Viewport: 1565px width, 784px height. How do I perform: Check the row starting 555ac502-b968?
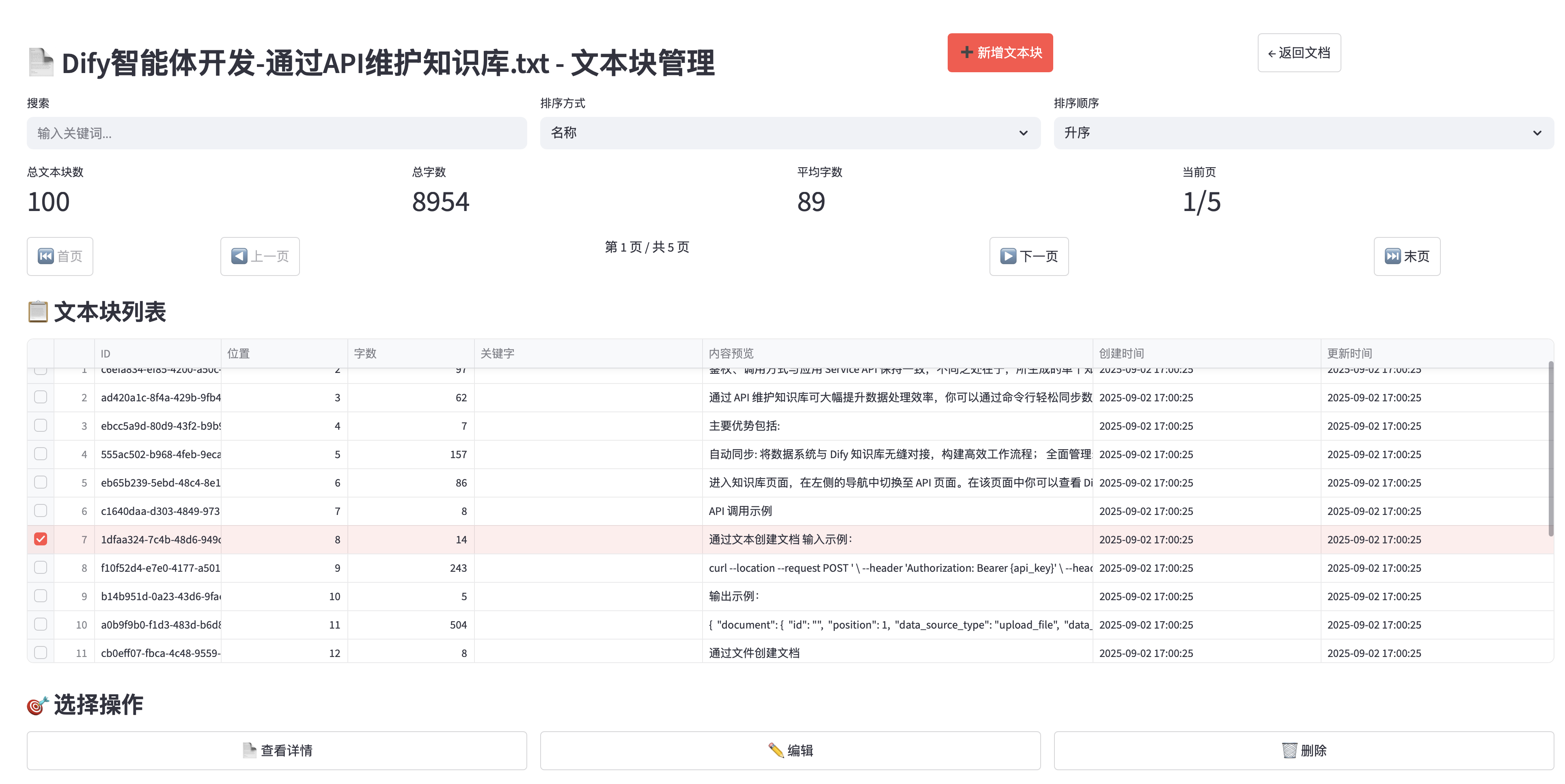[x=41, y=454]
